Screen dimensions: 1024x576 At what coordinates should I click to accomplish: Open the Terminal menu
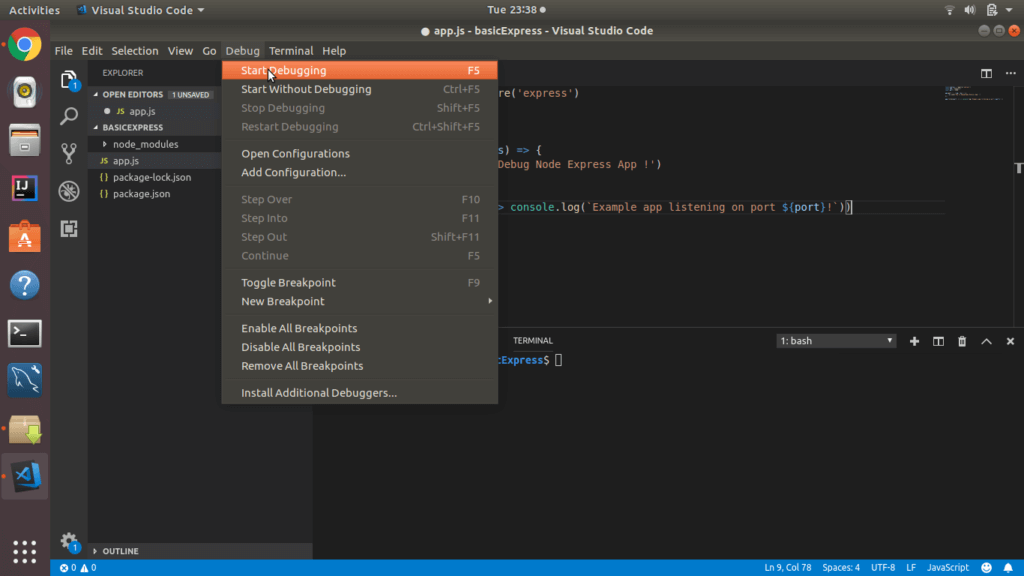click(291, 50)
